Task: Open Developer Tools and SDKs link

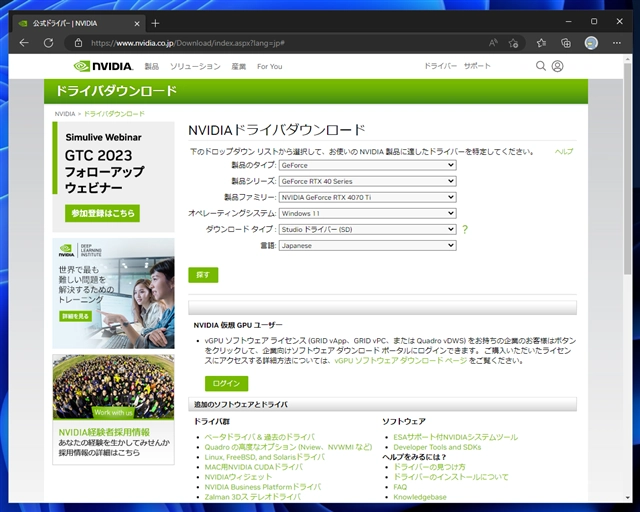Action: pos(437,447)
